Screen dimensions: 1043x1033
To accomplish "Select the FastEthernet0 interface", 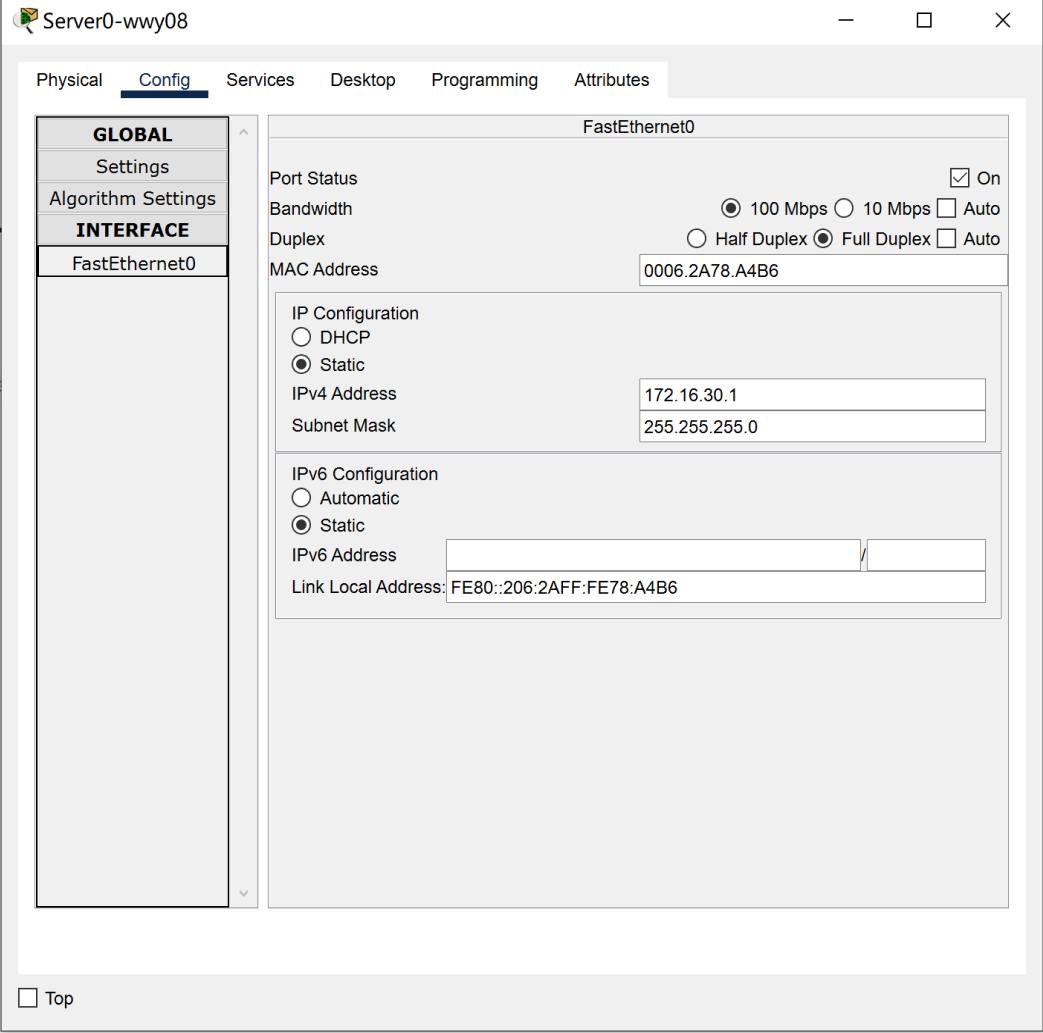I will coord(132,263).
